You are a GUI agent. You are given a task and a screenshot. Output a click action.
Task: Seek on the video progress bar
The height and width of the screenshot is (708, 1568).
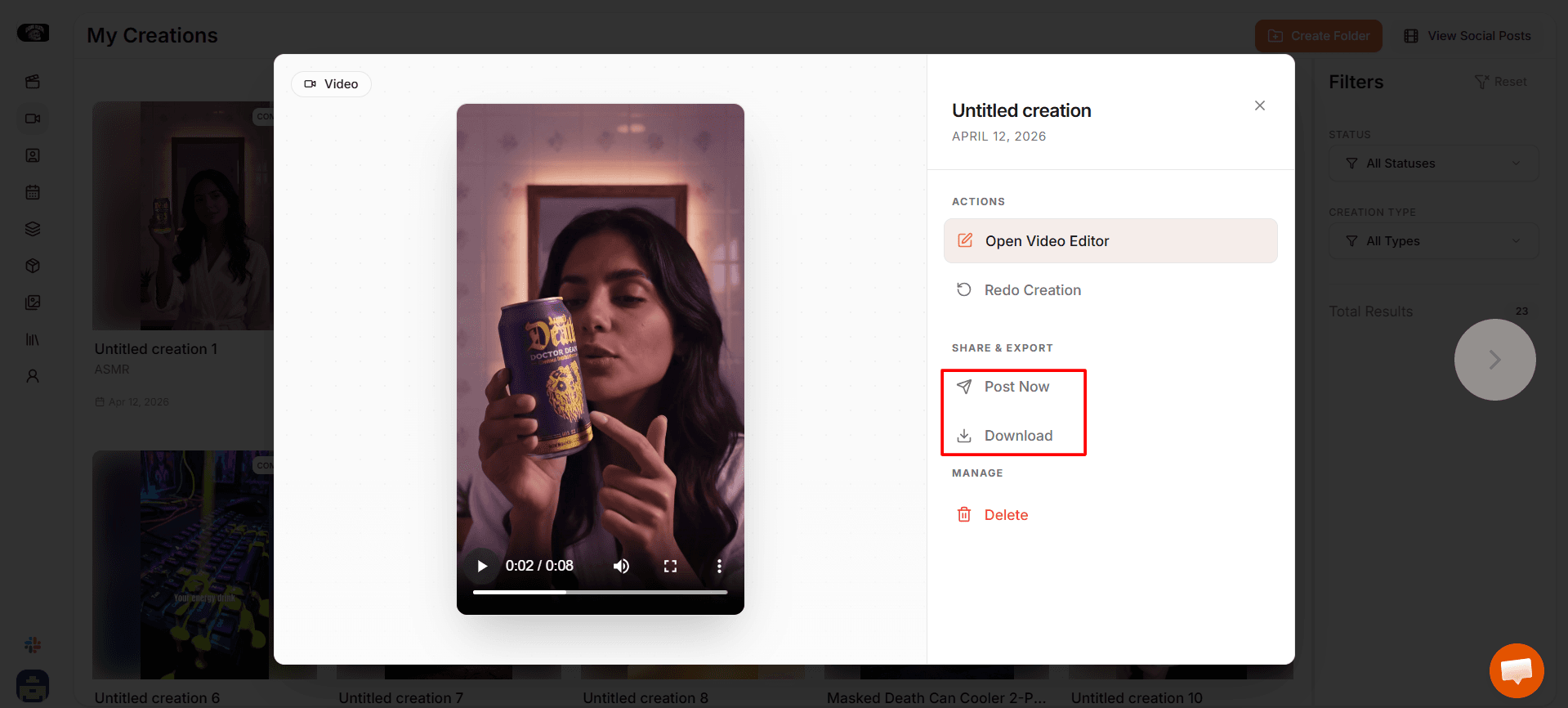pyautogui.click(x=600, y=592)
